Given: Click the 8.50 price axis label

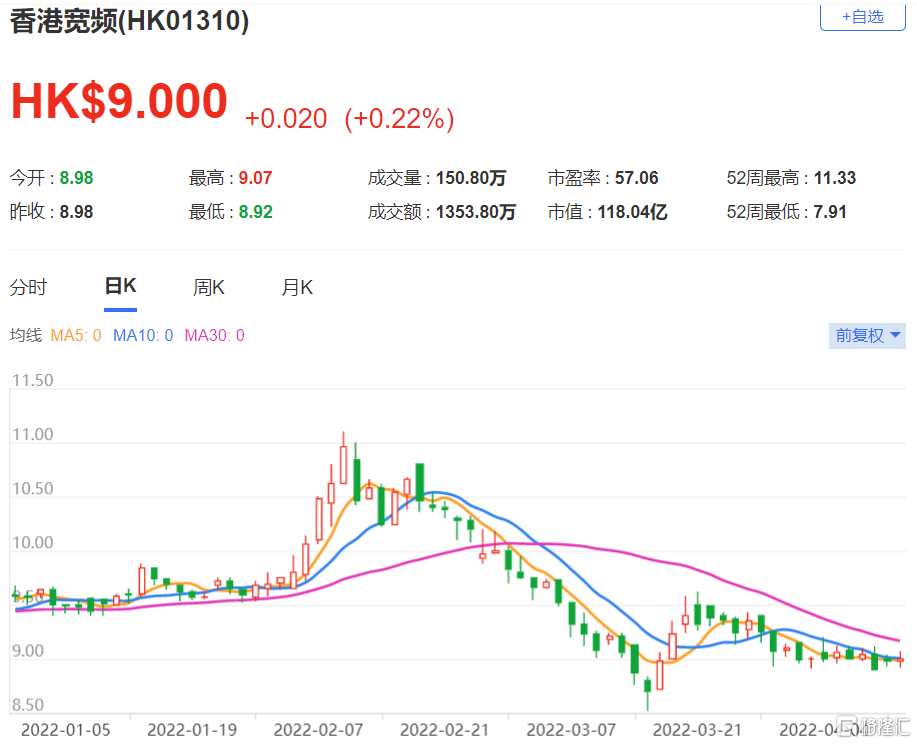Looking at the screenshot, I should click(27, 705).
